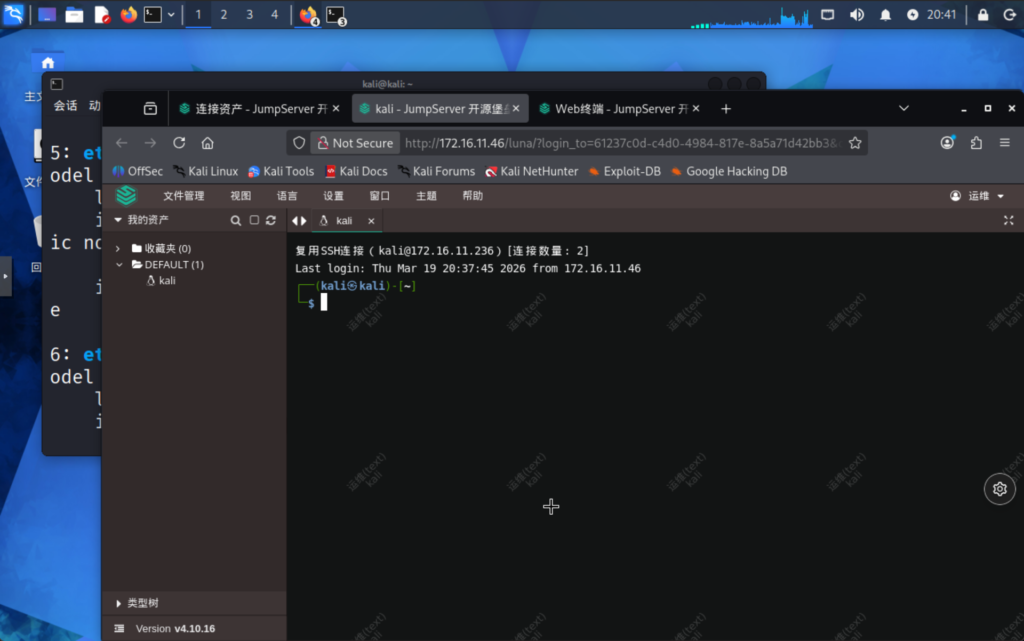This screenshot has height=641, width=1024.
Task: Open the 运维 user dropdown
Action: pos(977,196)
